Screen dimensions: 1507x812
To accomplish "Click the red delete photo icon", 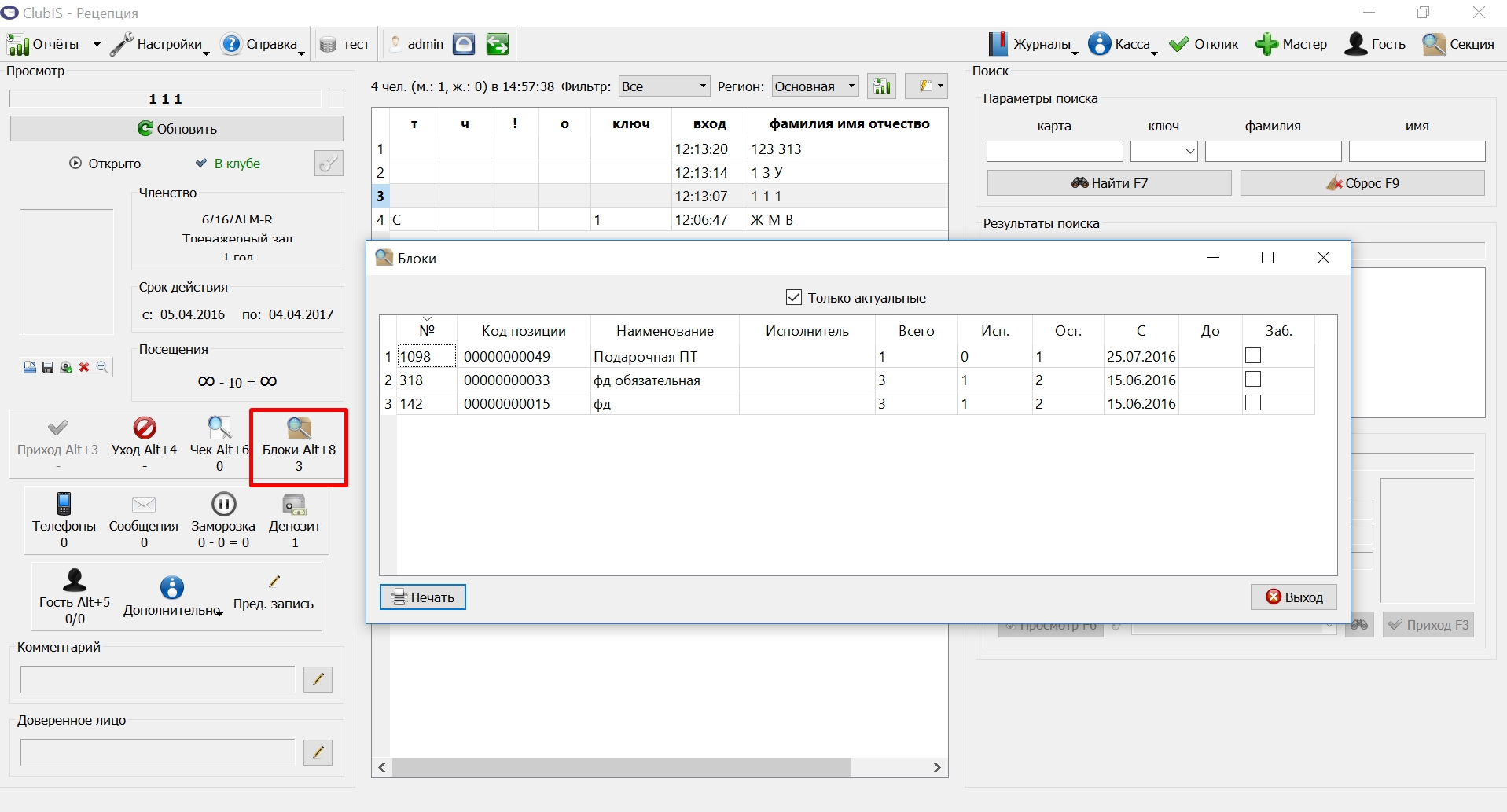I will (x=84, y=367).
